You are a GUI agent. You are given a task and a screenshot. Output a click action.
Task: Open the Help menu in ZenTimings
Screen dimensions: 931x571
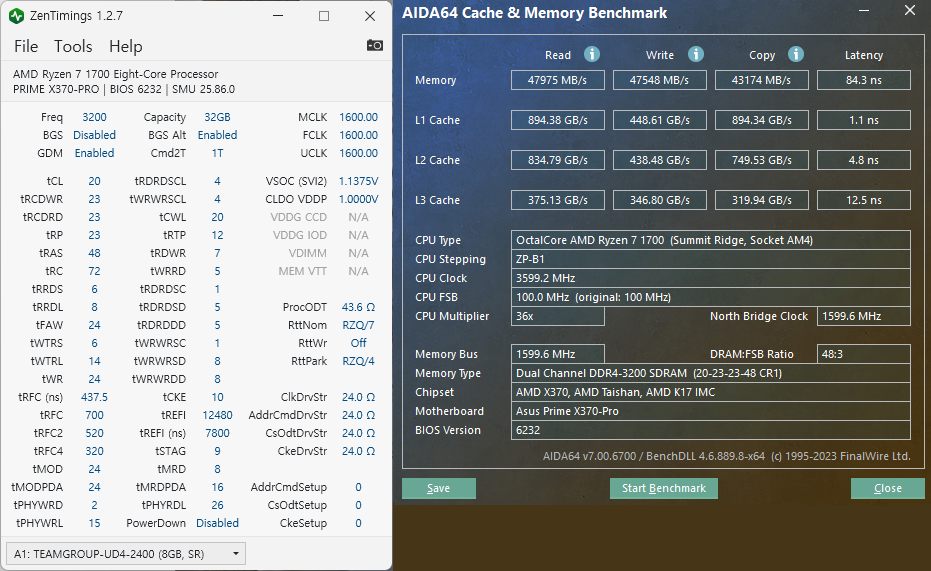point(125,46)
